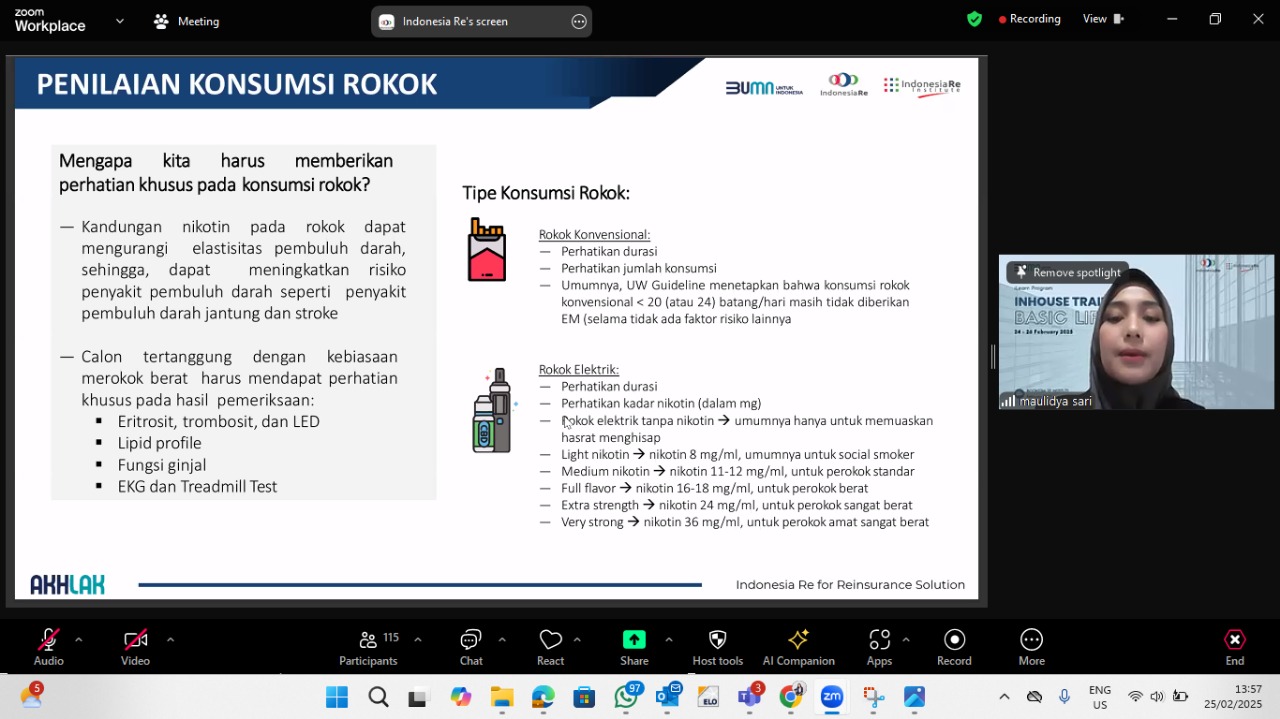
Task: Open screen share options ellipsis
Action: [x=579, y=21]
